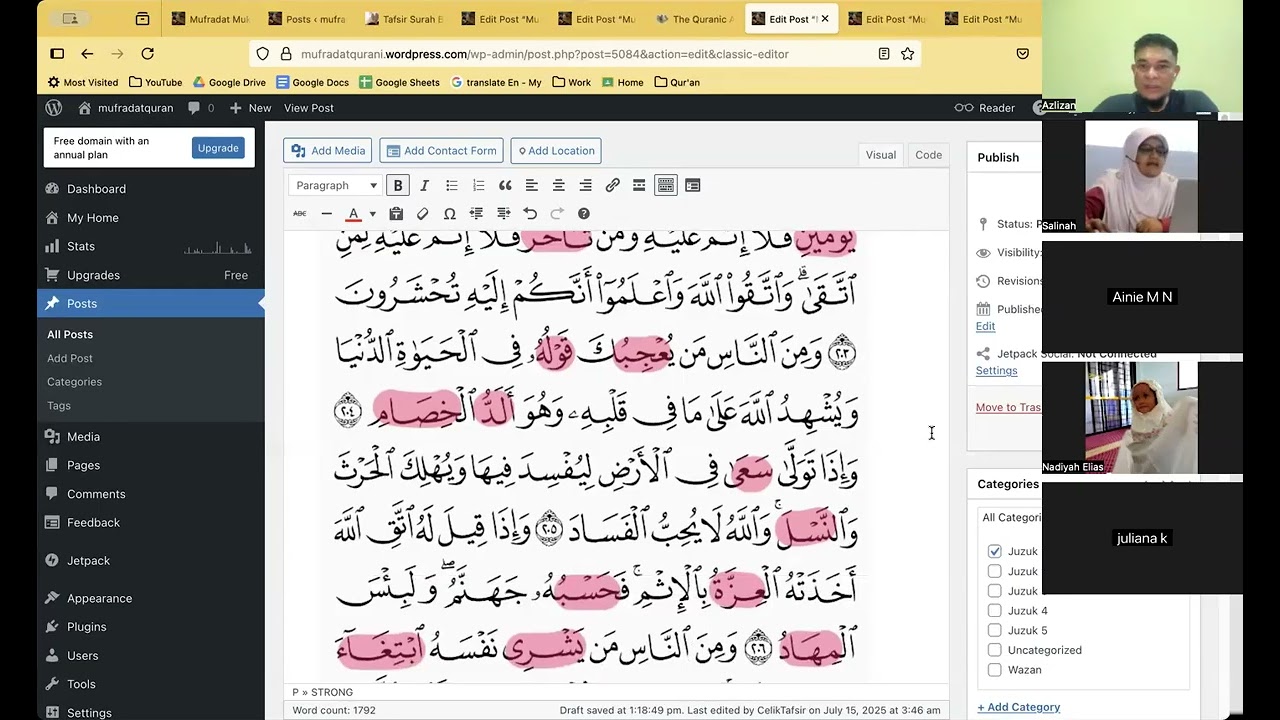Click the Add Media button

pyautogui.click(x=328, y=151)
